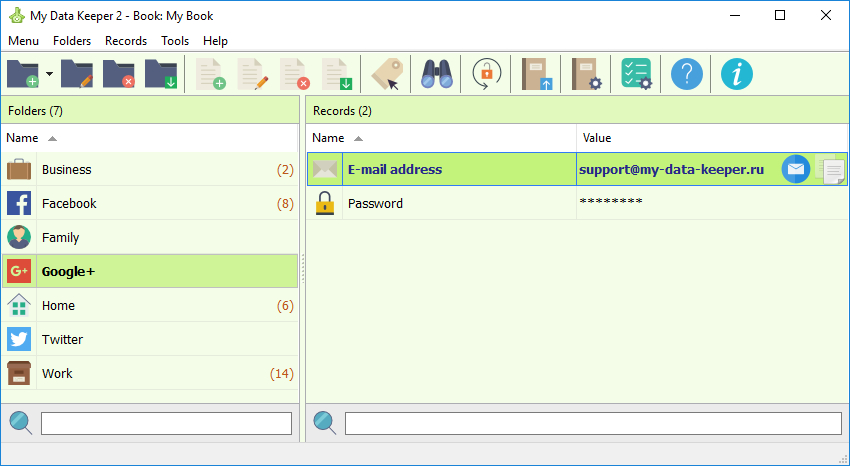This screenshot has height=466, width=850.
Task: Open the Records menu
Action: pos(126,41)
